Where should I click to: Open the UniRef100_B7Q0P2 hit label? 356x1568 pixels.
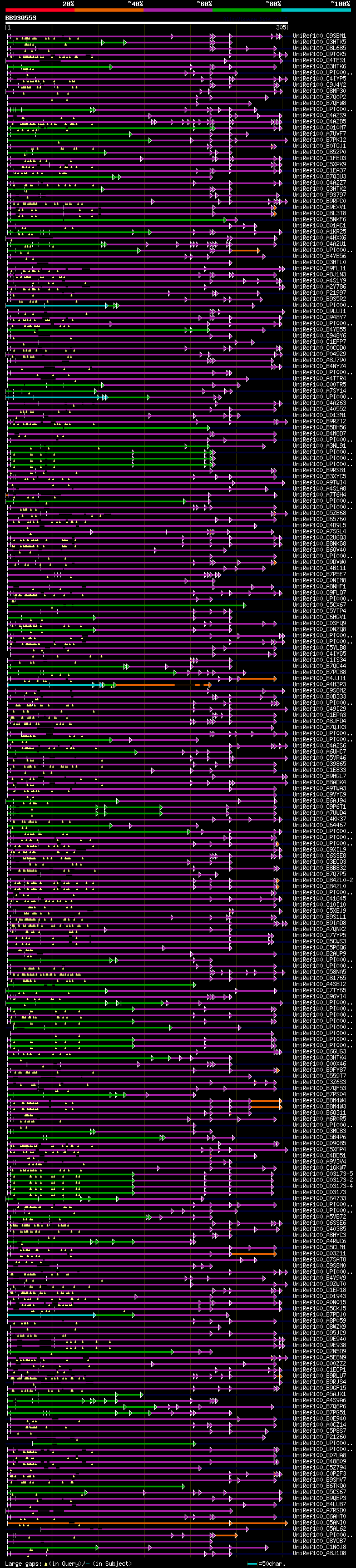319,97
